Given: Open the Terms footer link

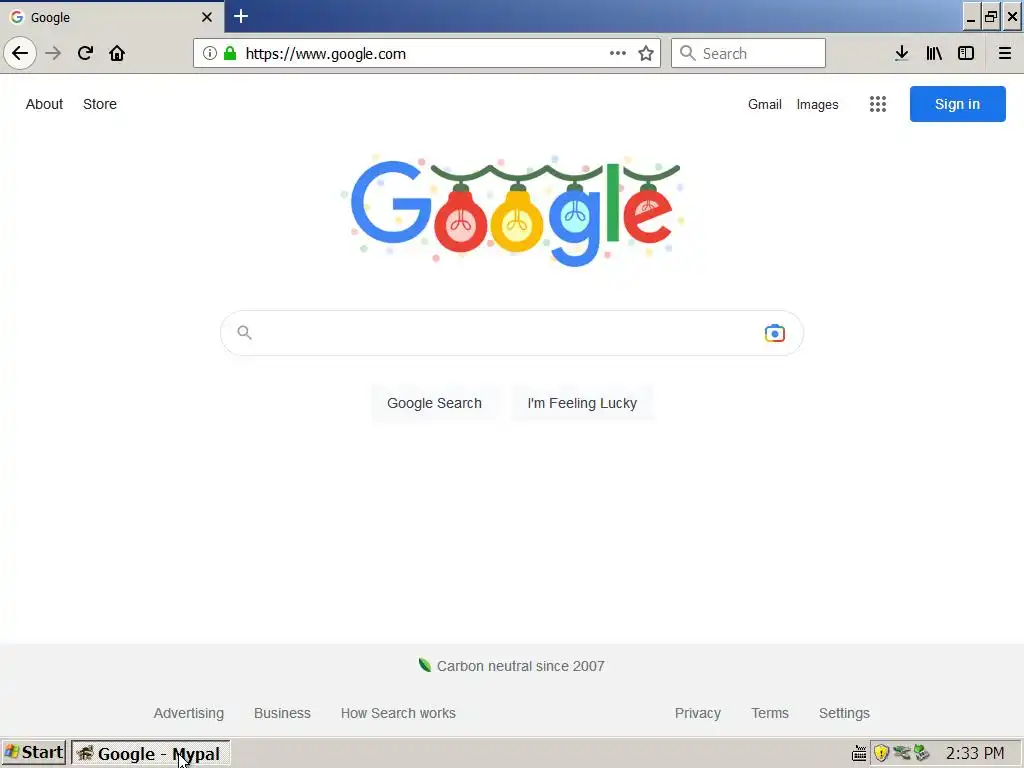Looking at the screenshot, I should pyautogui.click(x=770, y=713).
